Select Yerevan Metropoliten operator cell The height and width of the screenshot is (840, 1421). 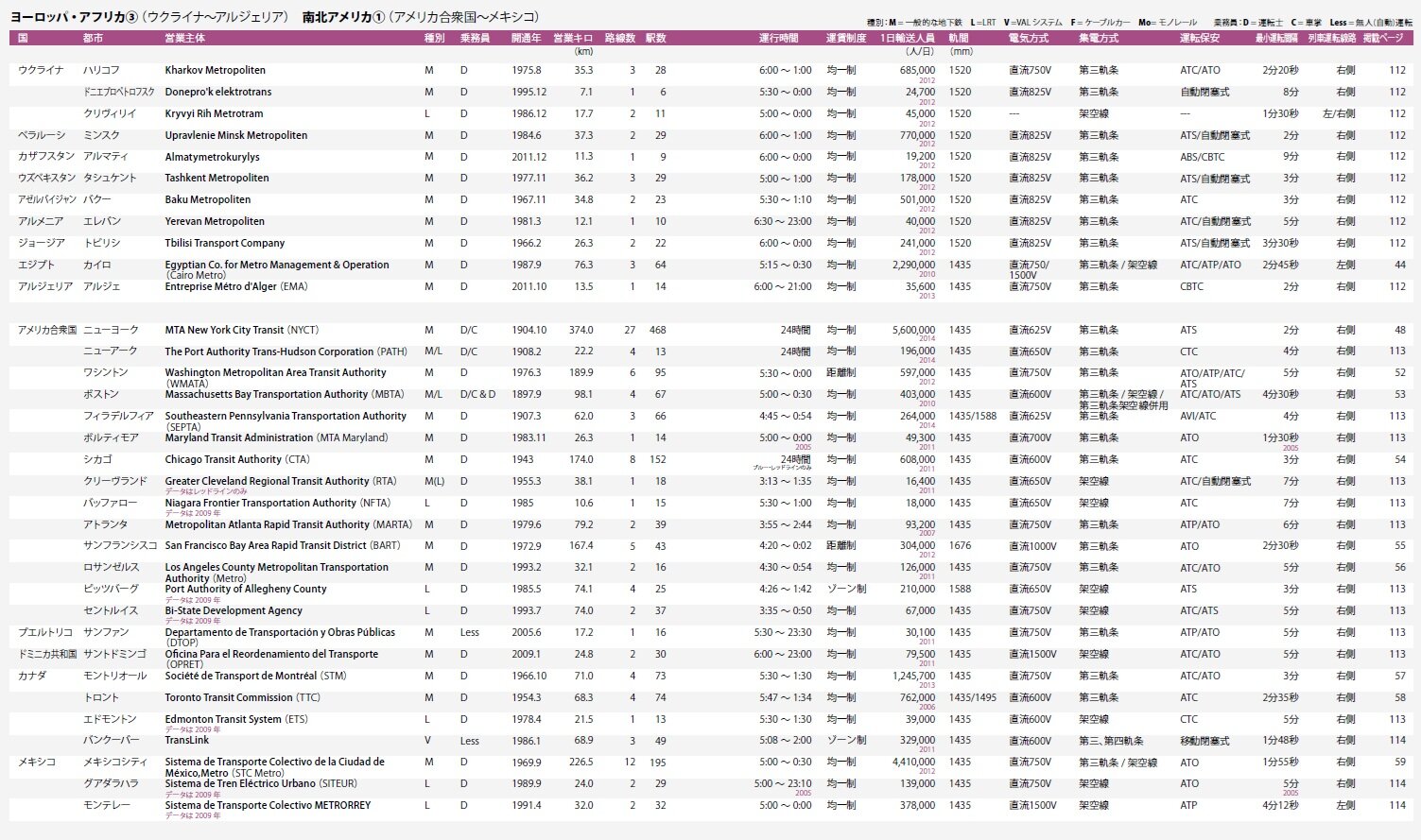pos(215,221)
